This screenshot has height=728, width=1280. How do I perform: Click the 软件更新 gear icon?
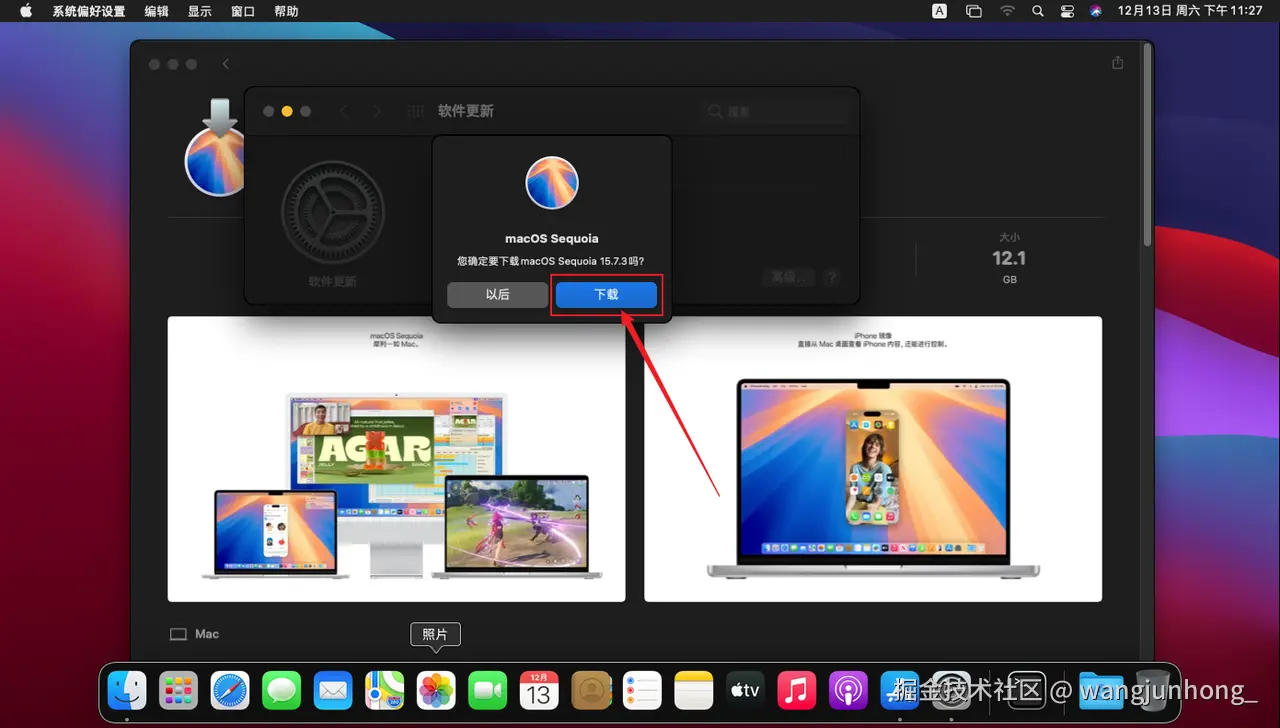pyautogui.click(x=333, y=213)
